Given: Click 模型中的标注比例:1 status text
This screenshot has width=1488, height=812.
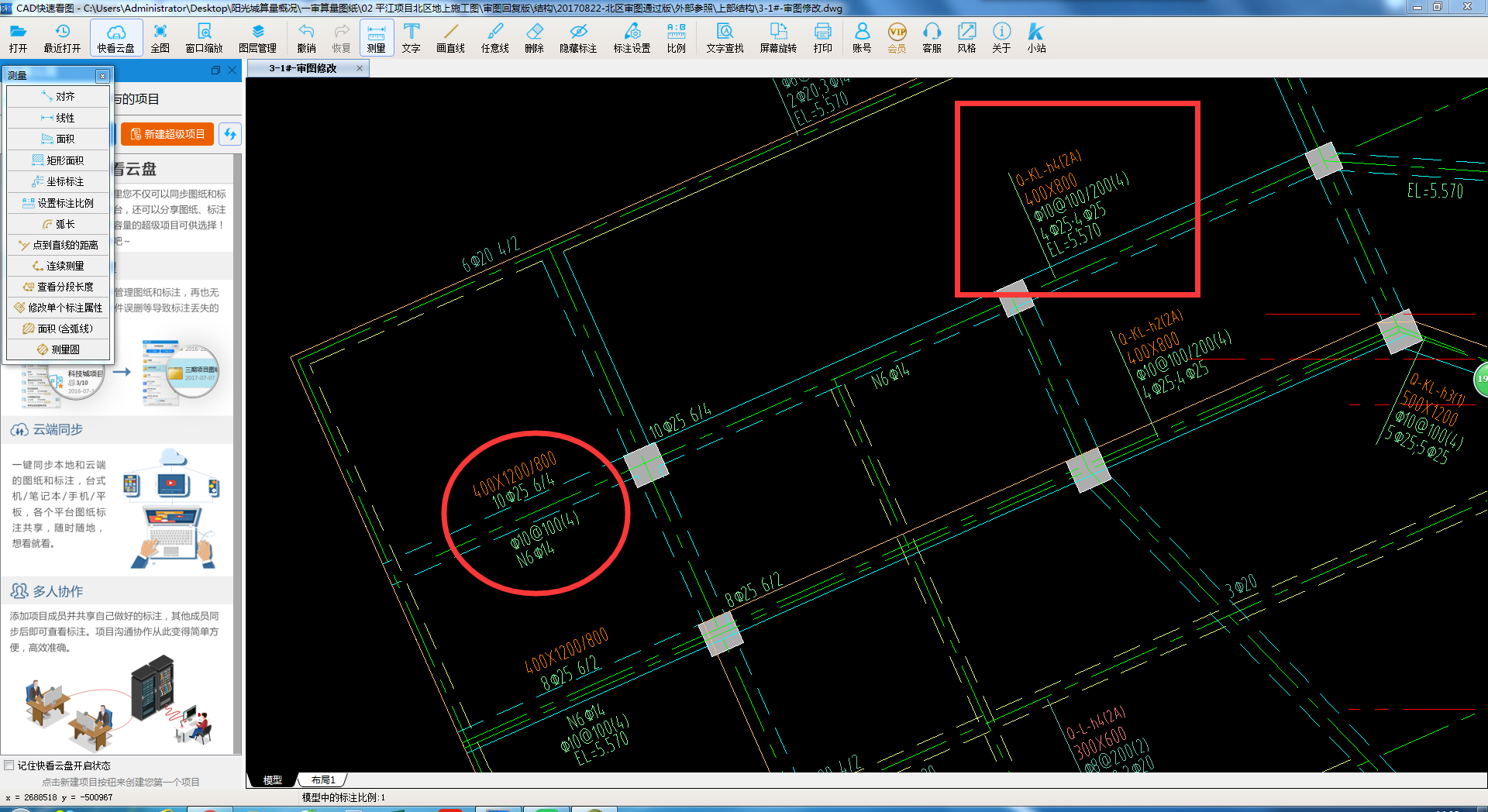Looking at the screenshot, I should [343, 797].
